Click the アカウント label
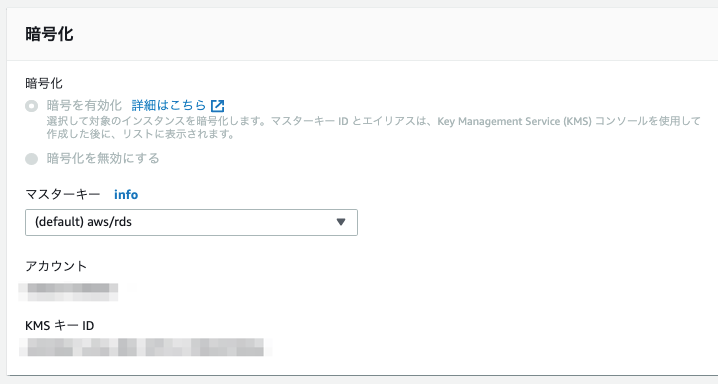 coord(56,266)
